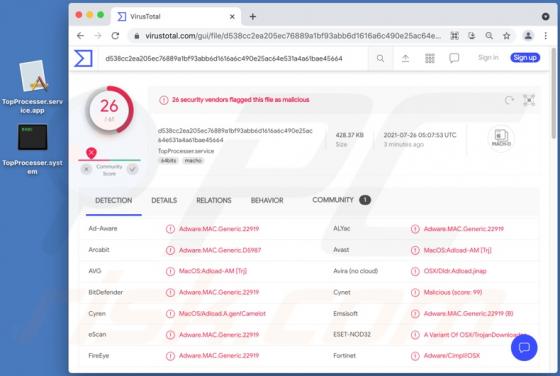This screenshot has height=376, width=560.
Task: Click the VirusTotal logo icon
Action: coord(83,58)
